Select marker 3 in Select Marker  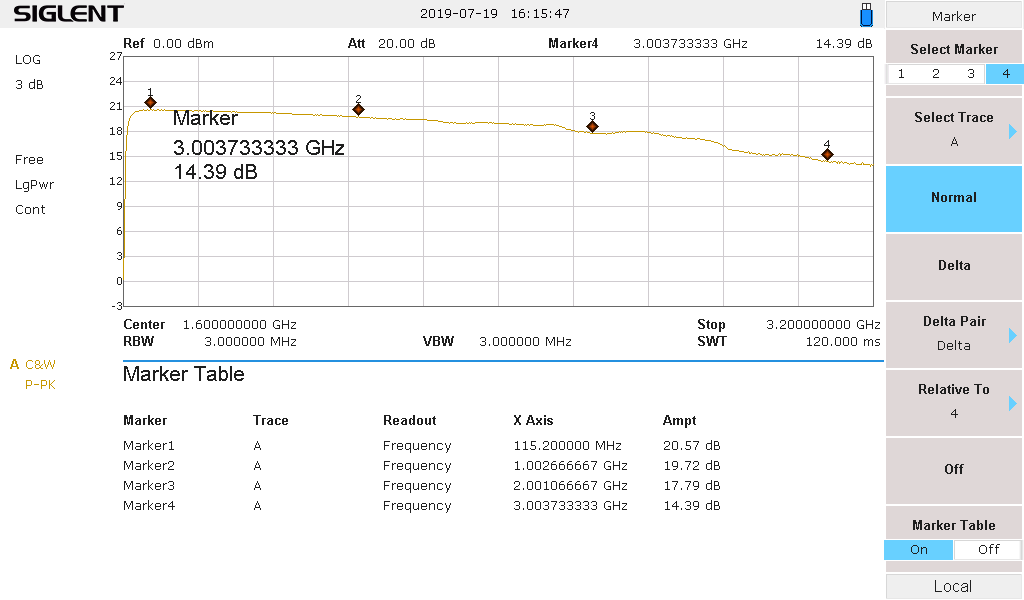point(970,74)
